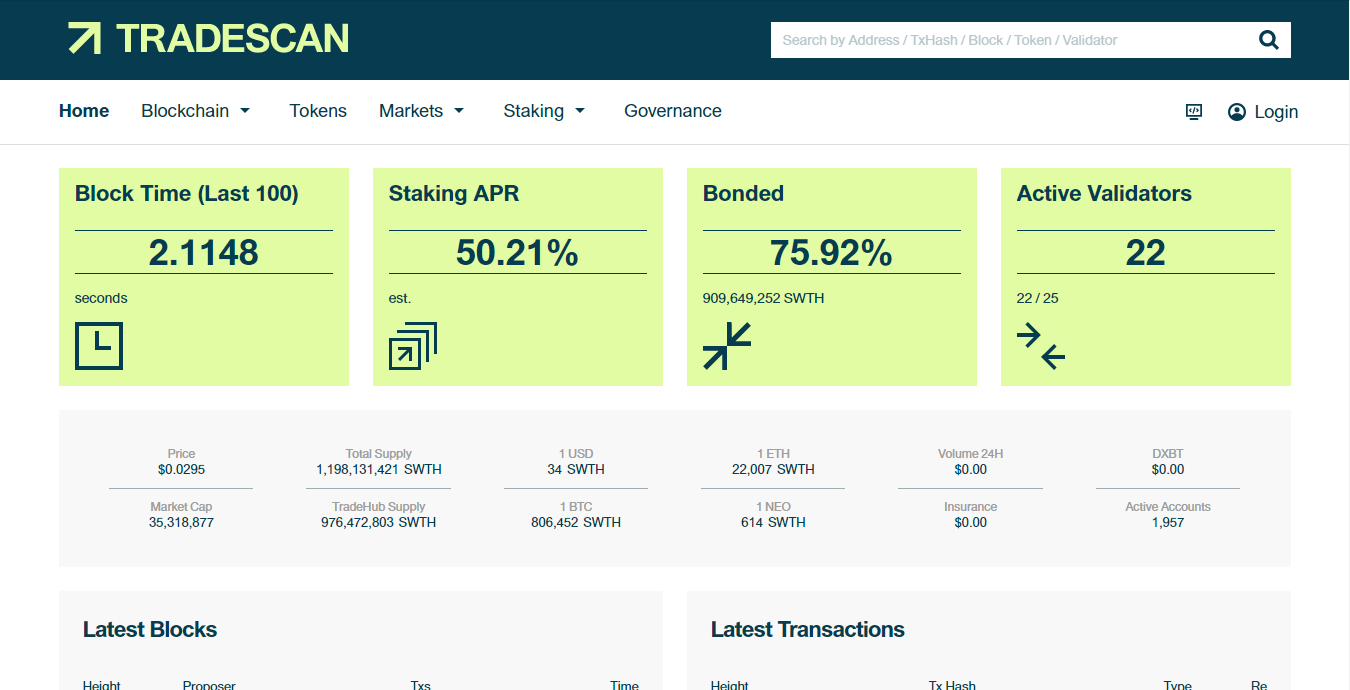Click the TRADESCAN wordmark

click(233, 38)
